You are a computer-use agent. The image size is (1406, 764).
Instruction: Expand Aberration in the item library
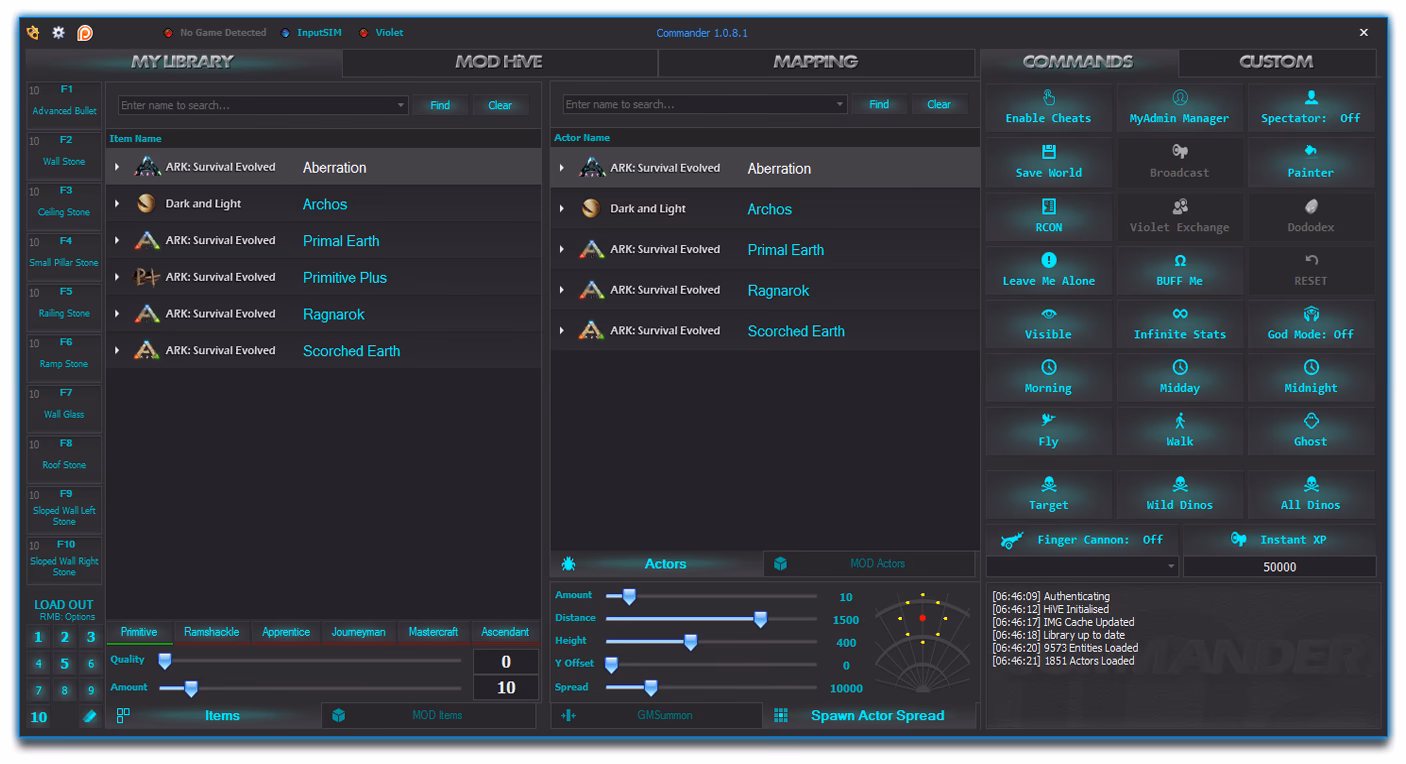[x=117, y=167]
